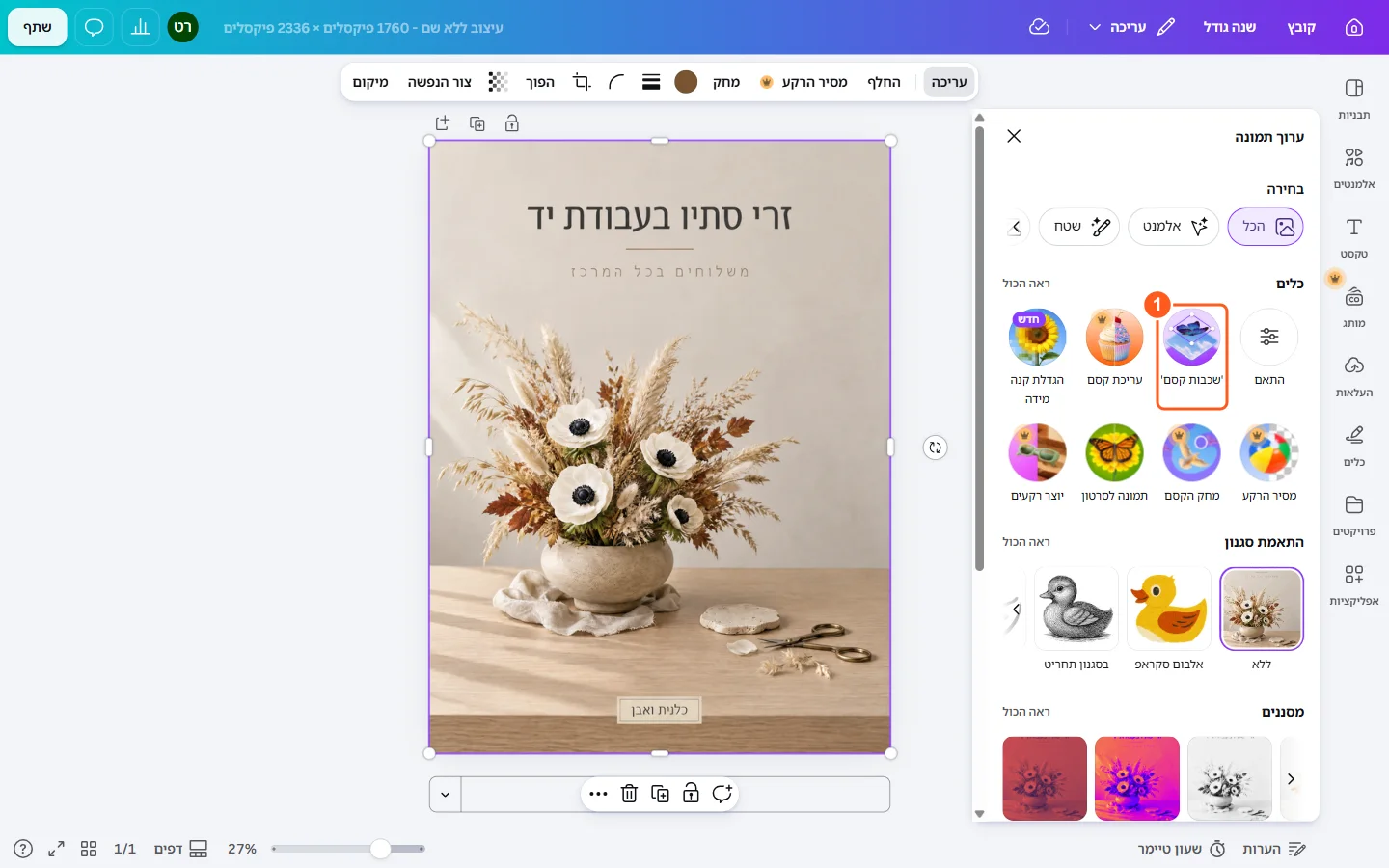Toggle grid view of pages
The width and height of the screenshot is (1389, 868).
pos(89,849)
